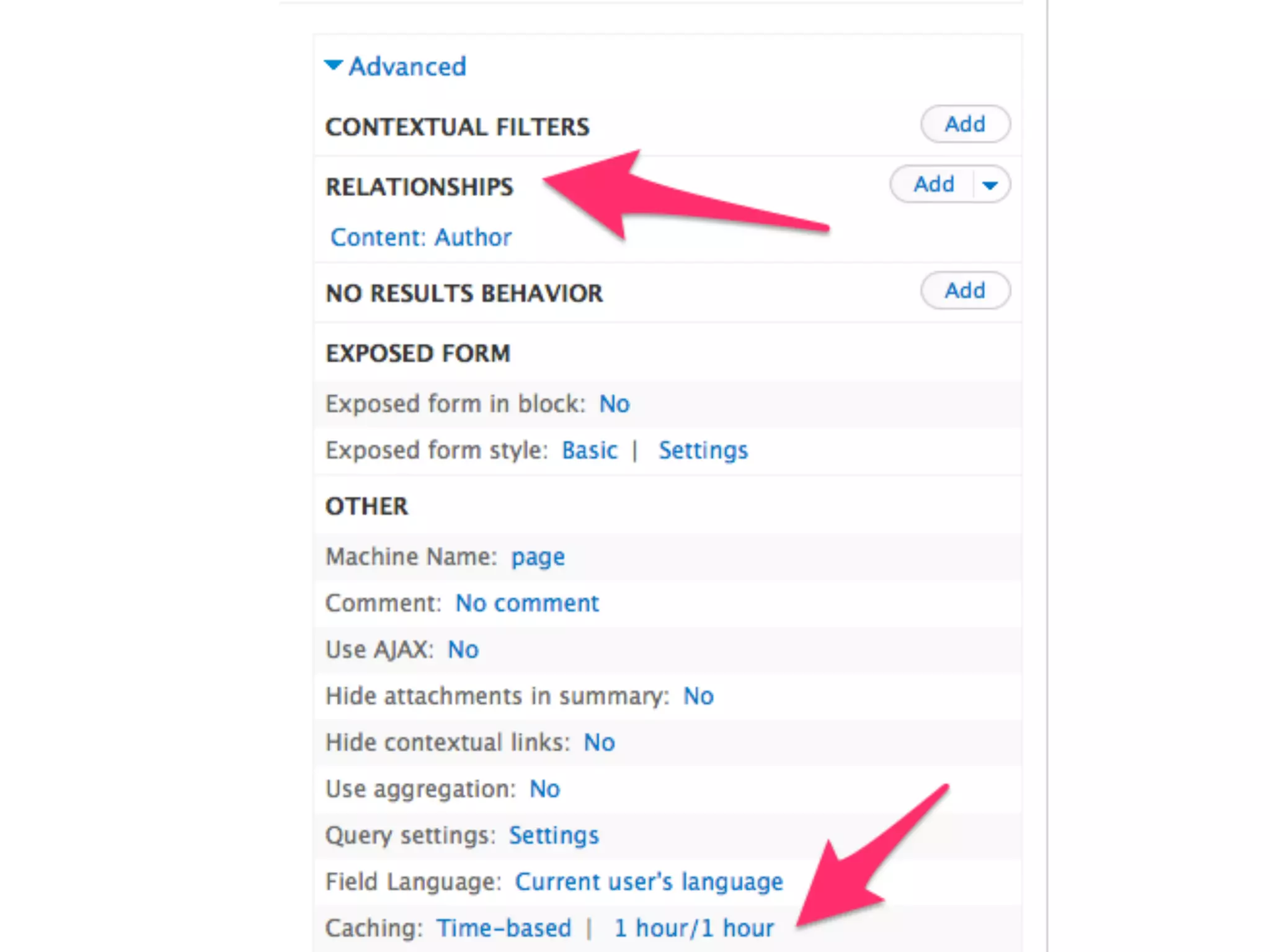Add a no results behavior
Image resolution: width=1270 pixels, height=952 pixels.
964,291
